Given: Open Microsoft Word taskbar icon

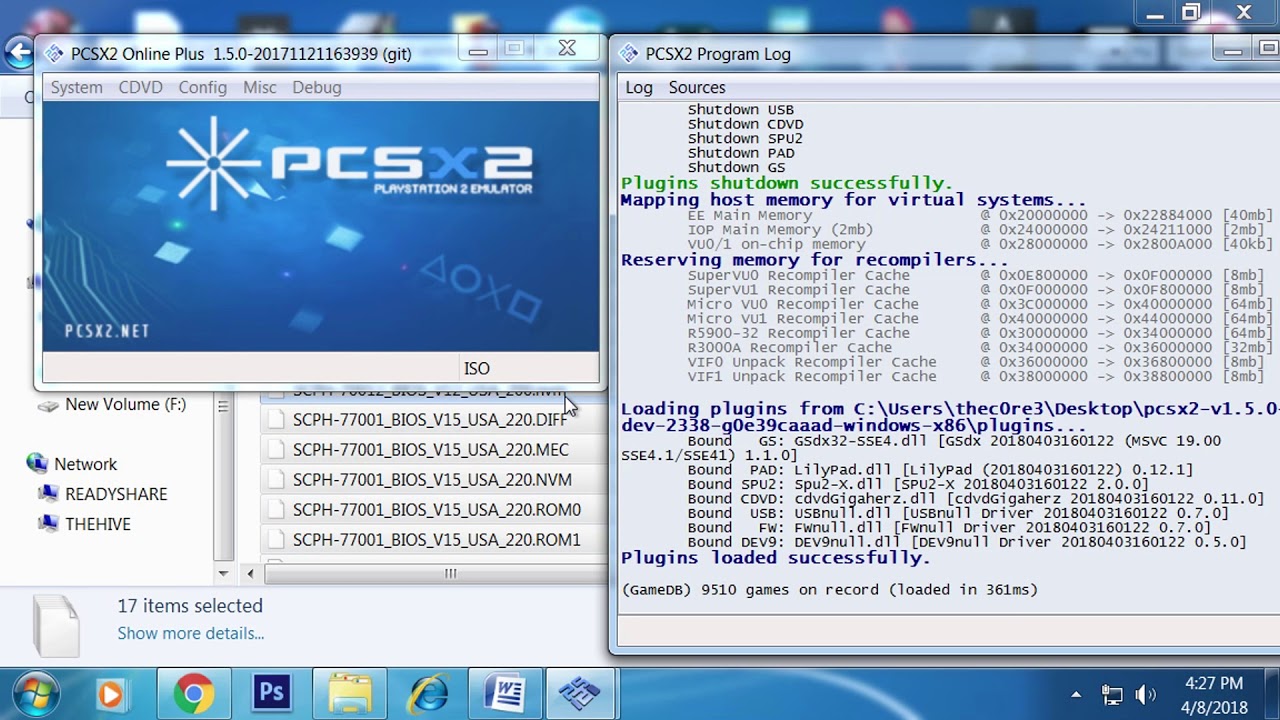Looking at the screenshot, I should (x=505, y=694).
